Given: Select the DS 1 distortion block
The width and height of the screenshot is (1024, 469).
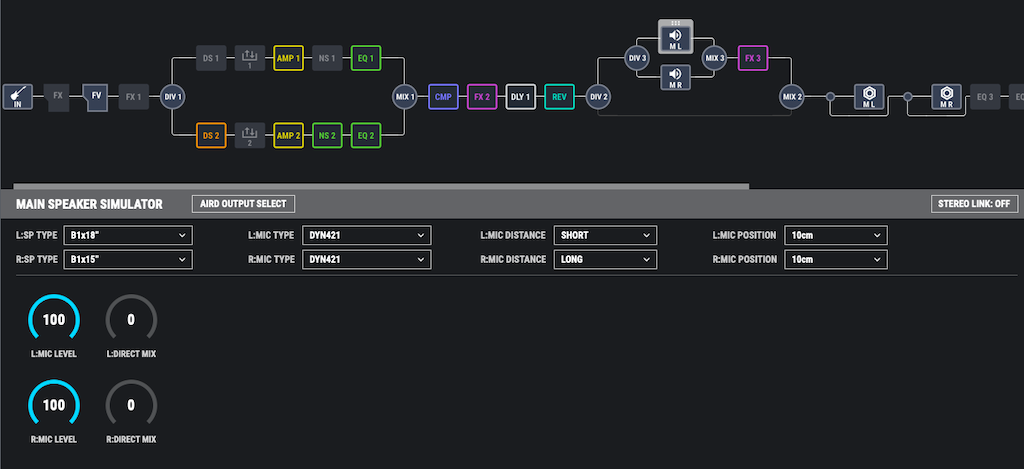Looking at the screenshot, I should 211,58.
